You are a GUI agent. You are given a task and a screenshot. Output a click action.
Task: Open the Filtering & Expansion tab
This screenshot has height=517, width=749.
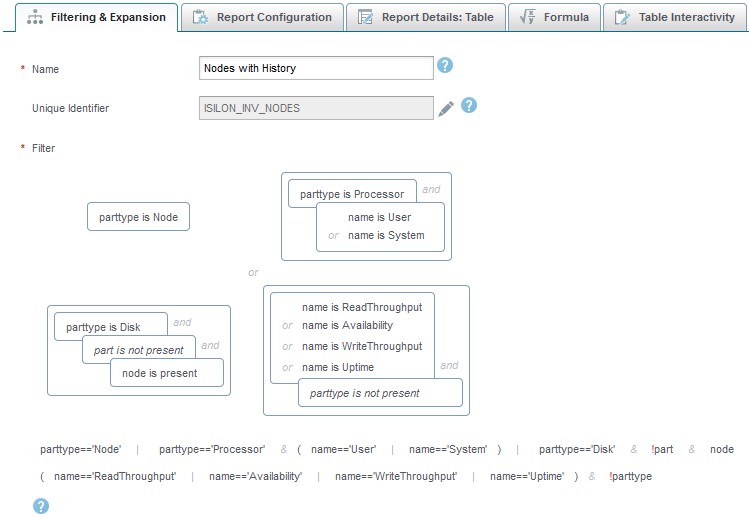[x=96, y=17]
